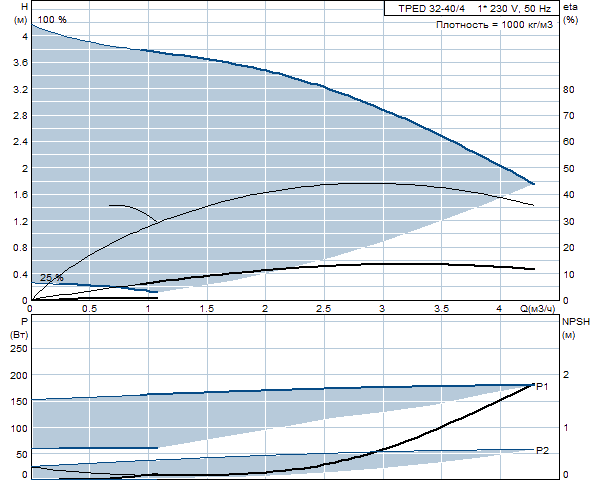Viewport: 592px width, 480px height.
Task: Click the '100 %' speed curve label
Action: [x=52, y=20]
